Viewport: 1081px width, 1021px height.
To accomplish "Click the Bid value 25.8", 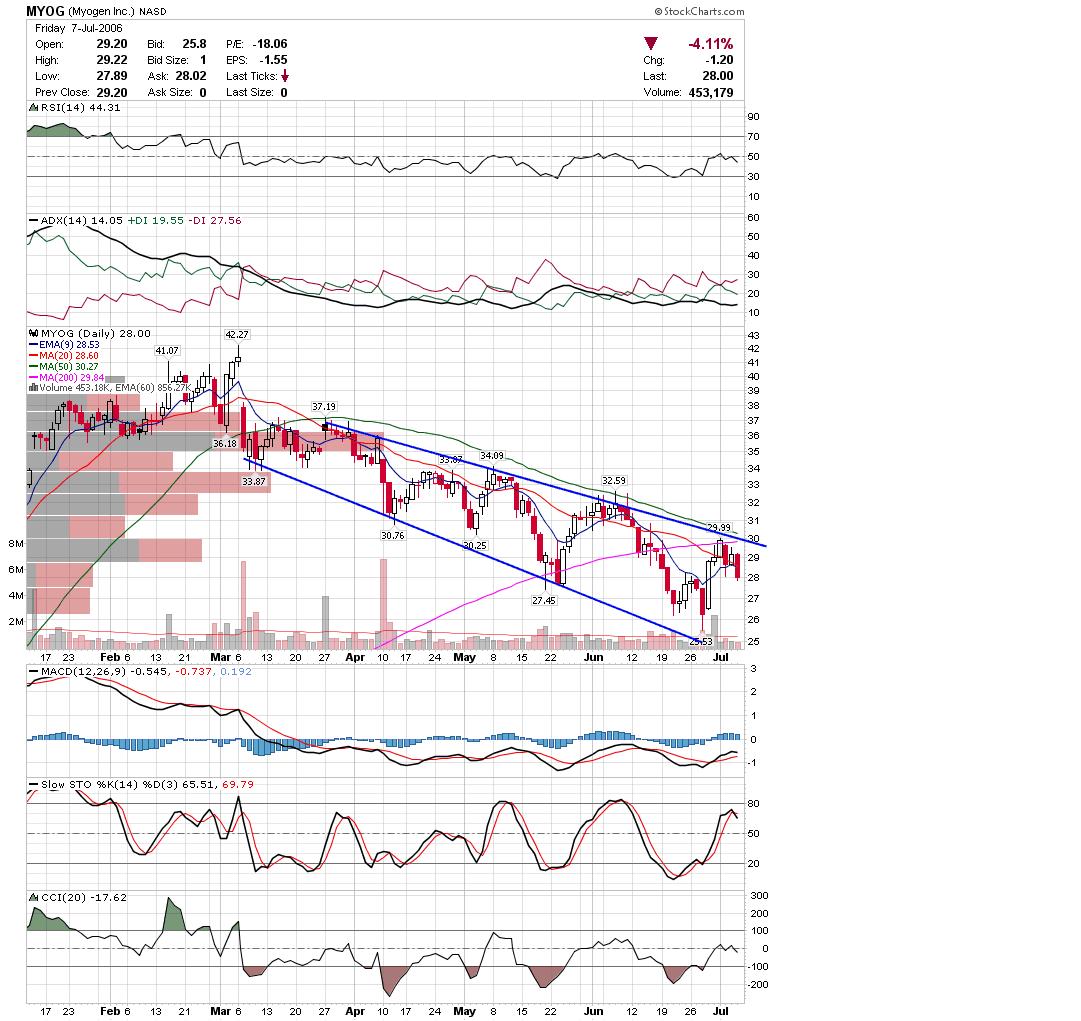I will tap(194, 44).
